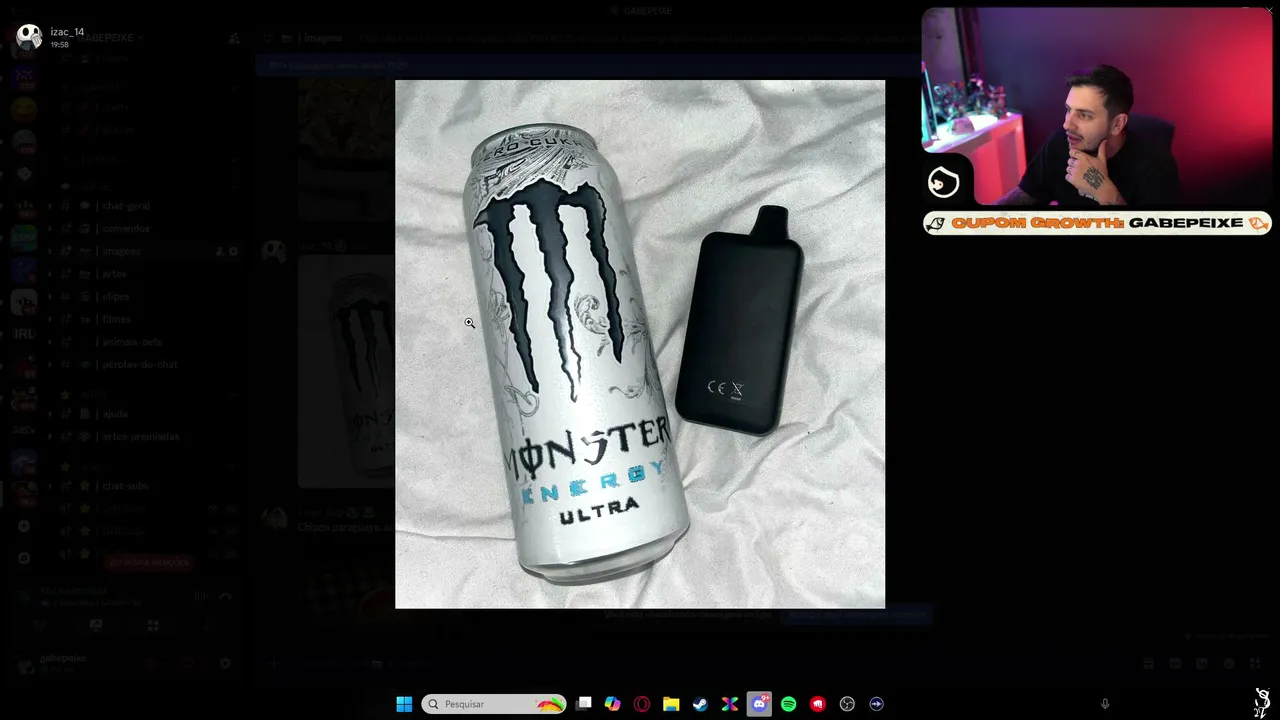1280x720 pixels.
Task: Open the Opera browser taskbar icon
Action: point(642,704)
